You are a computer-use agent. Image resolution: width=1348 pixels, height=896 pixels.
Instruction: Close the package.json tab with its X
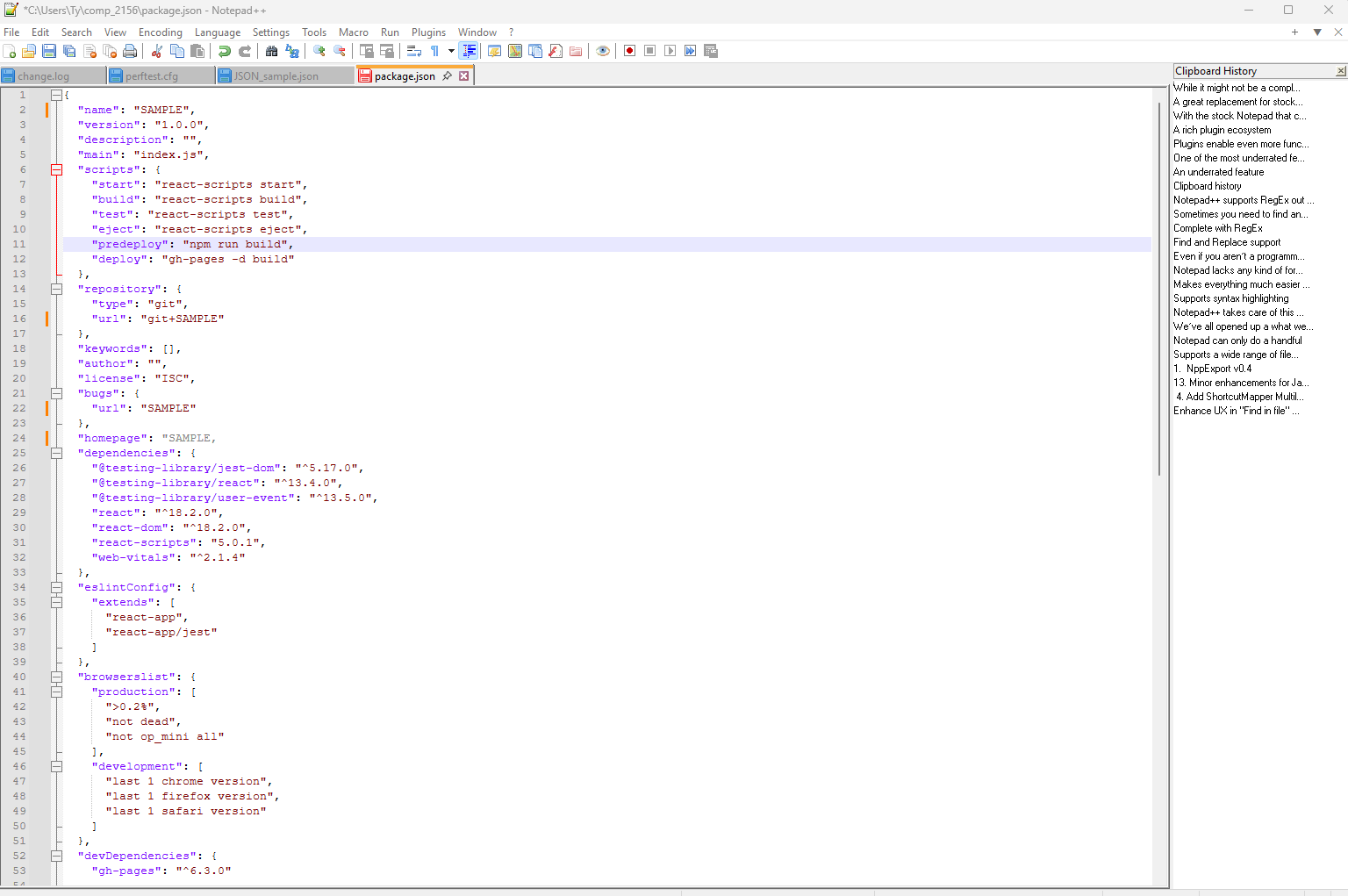[x=464, y=76]
